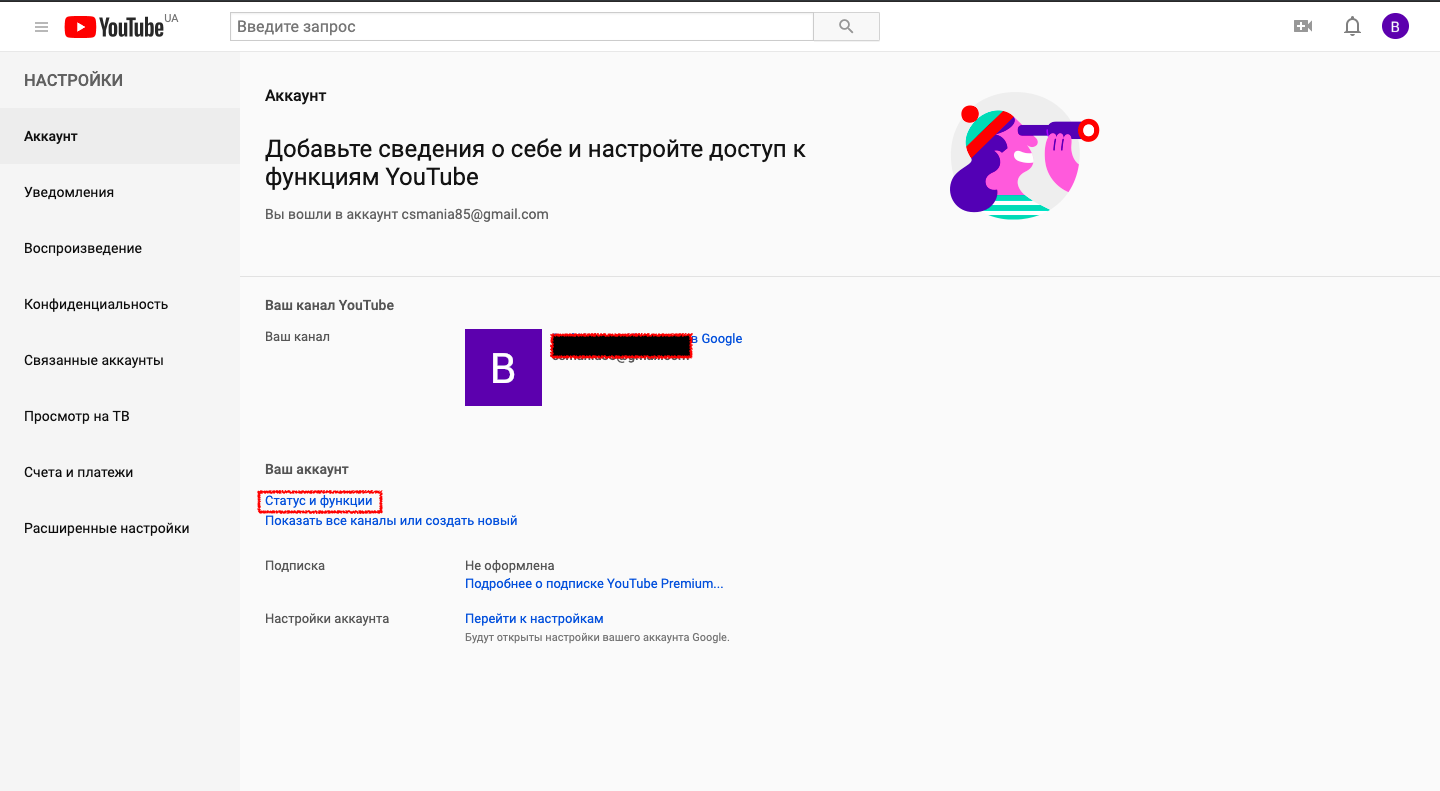1440x791 pixels.
Task: Open the account avatar menu
Action: [x=1395, y=27]
